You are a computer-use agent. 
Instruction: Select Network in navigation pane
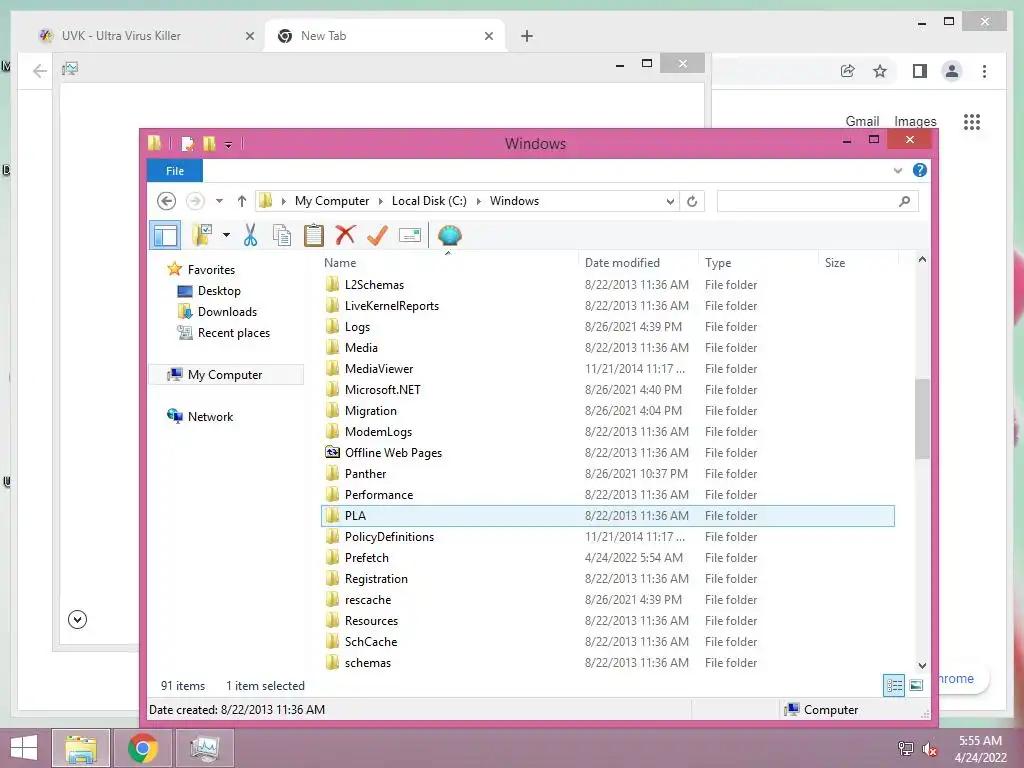pyautogui.click(x=210, y=417)
